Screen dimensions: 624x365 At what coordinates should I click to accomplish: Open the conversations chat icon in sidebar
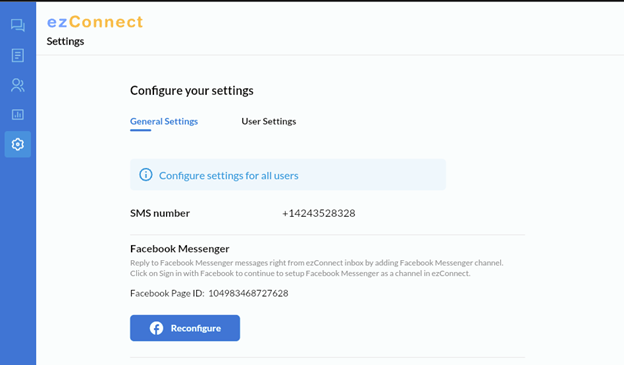(x=18, y=25)
